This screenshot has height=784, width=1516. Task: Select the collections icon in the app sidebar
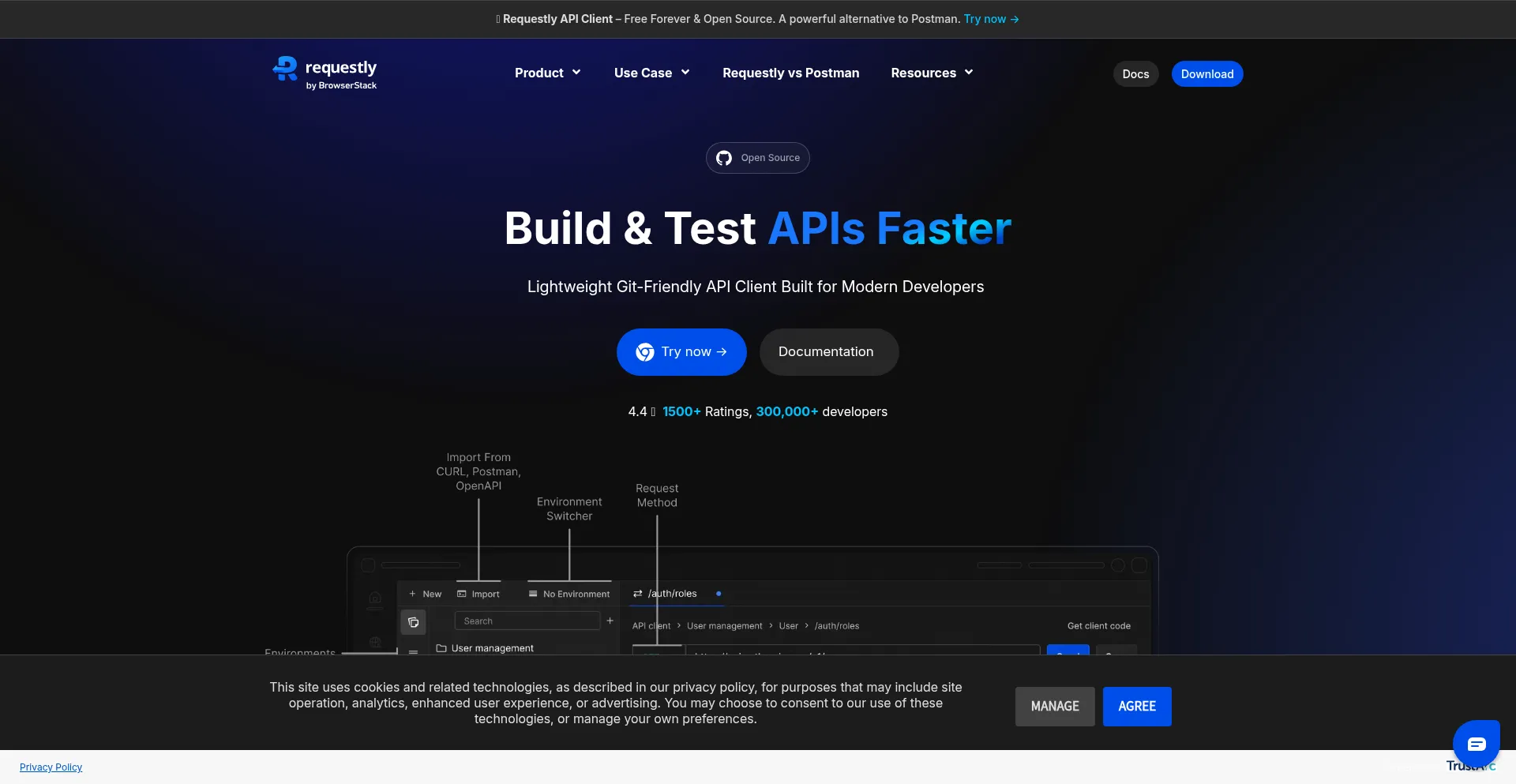413,622
